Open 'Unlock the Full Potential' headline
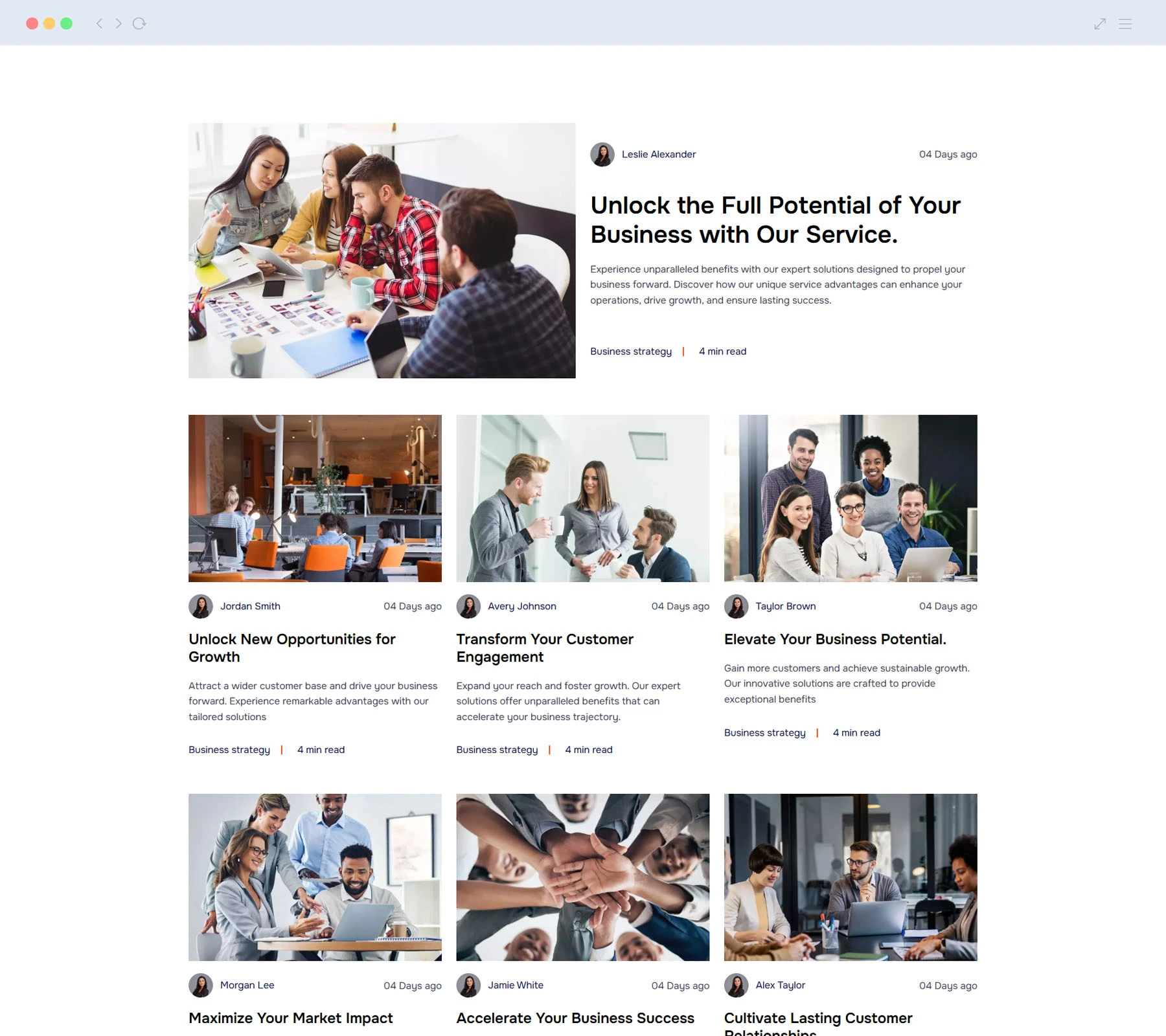The width and height of the screenshot is (1166, 1036). click(x=775, y=220)
